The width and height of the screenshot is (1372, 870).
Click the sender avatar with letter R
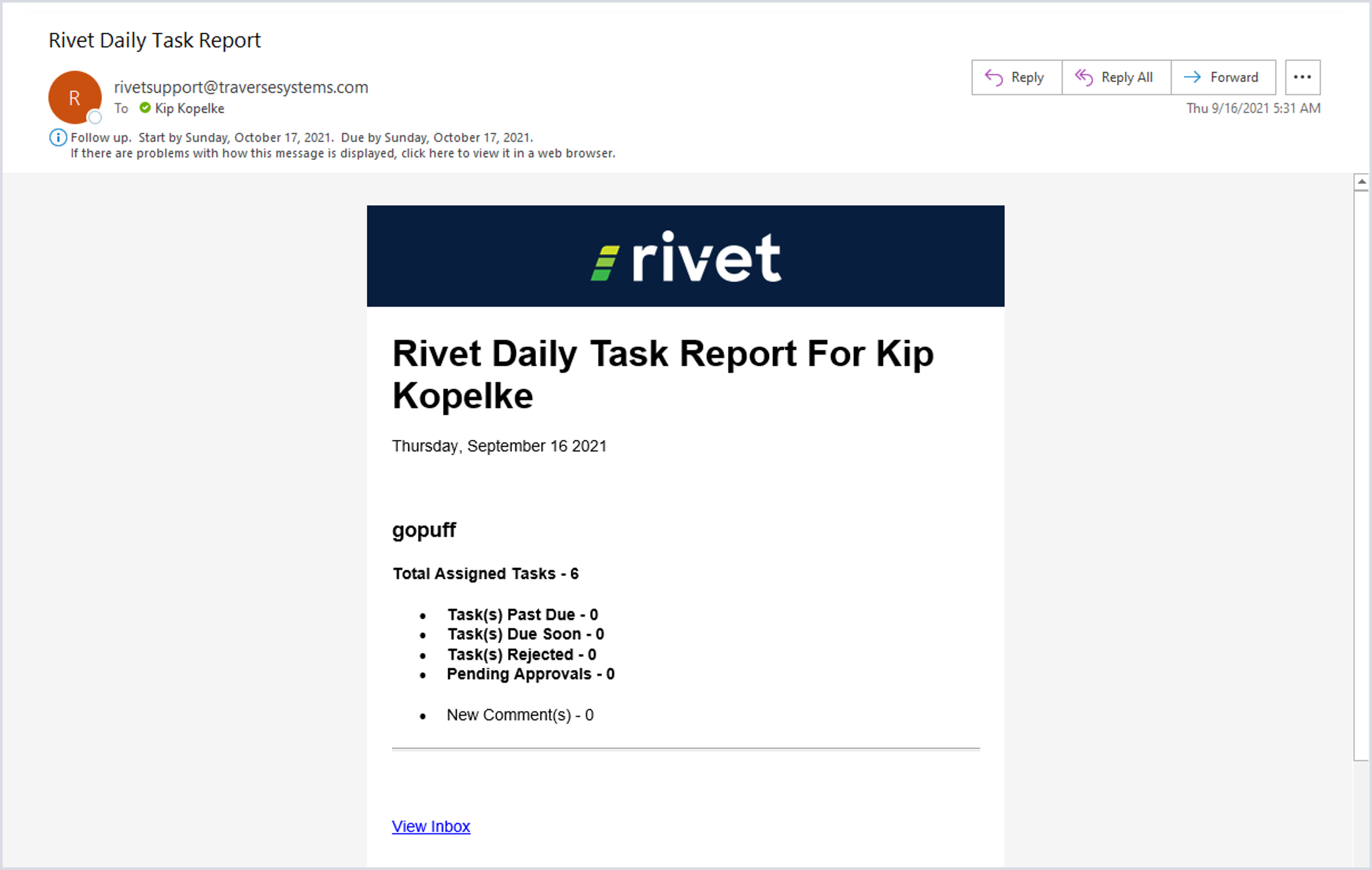pyautogui.click(x=75, y=98)
